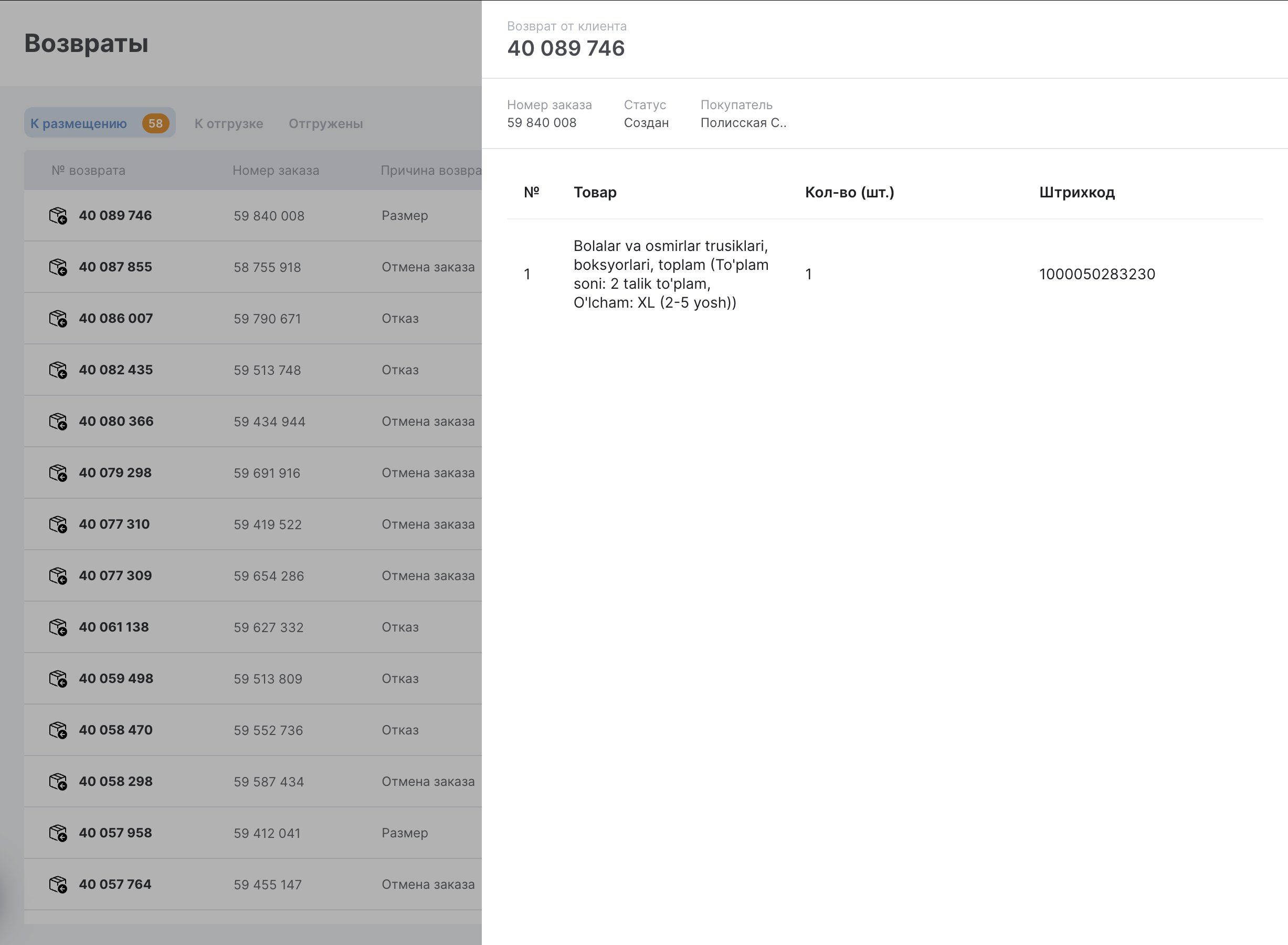Open return number 40 059 498
Image resolution: width=1288 pixels, height=945 pixels.
tap(116, 679)
